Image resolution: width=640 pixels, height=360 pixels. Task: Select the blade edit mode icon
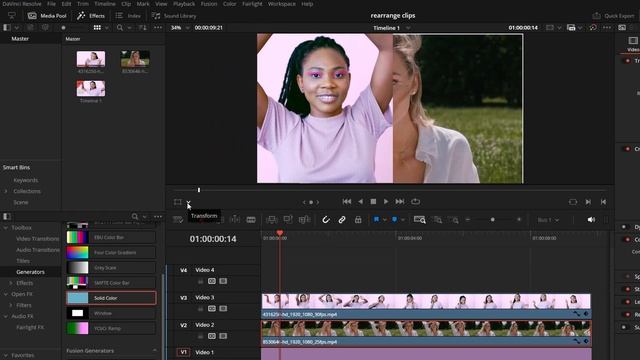point(251,220)
